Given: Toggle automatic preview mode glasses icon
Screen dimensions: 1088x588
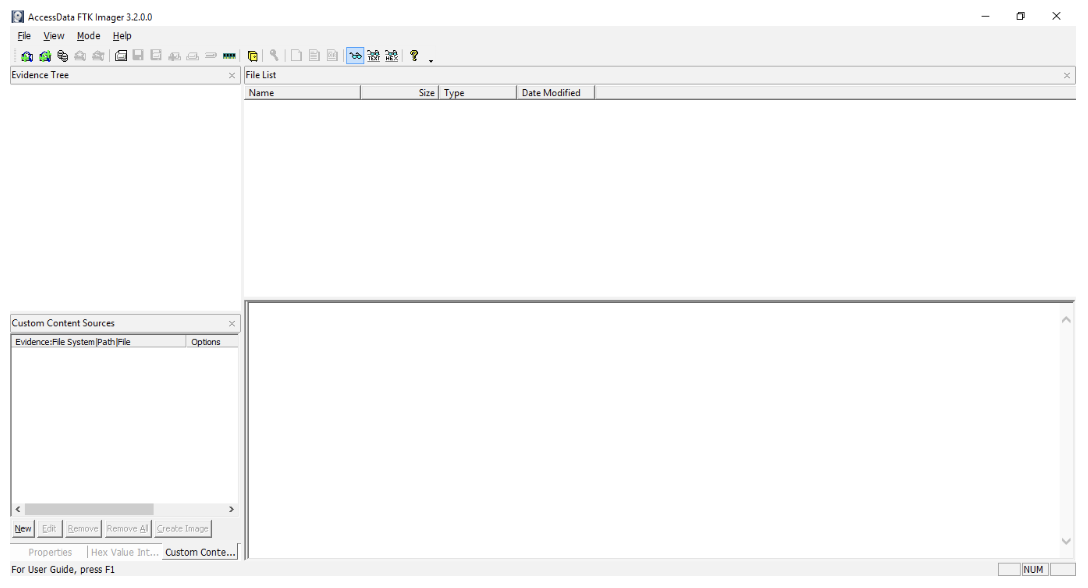Looking at the screenshot, I should tap(355, 56).
